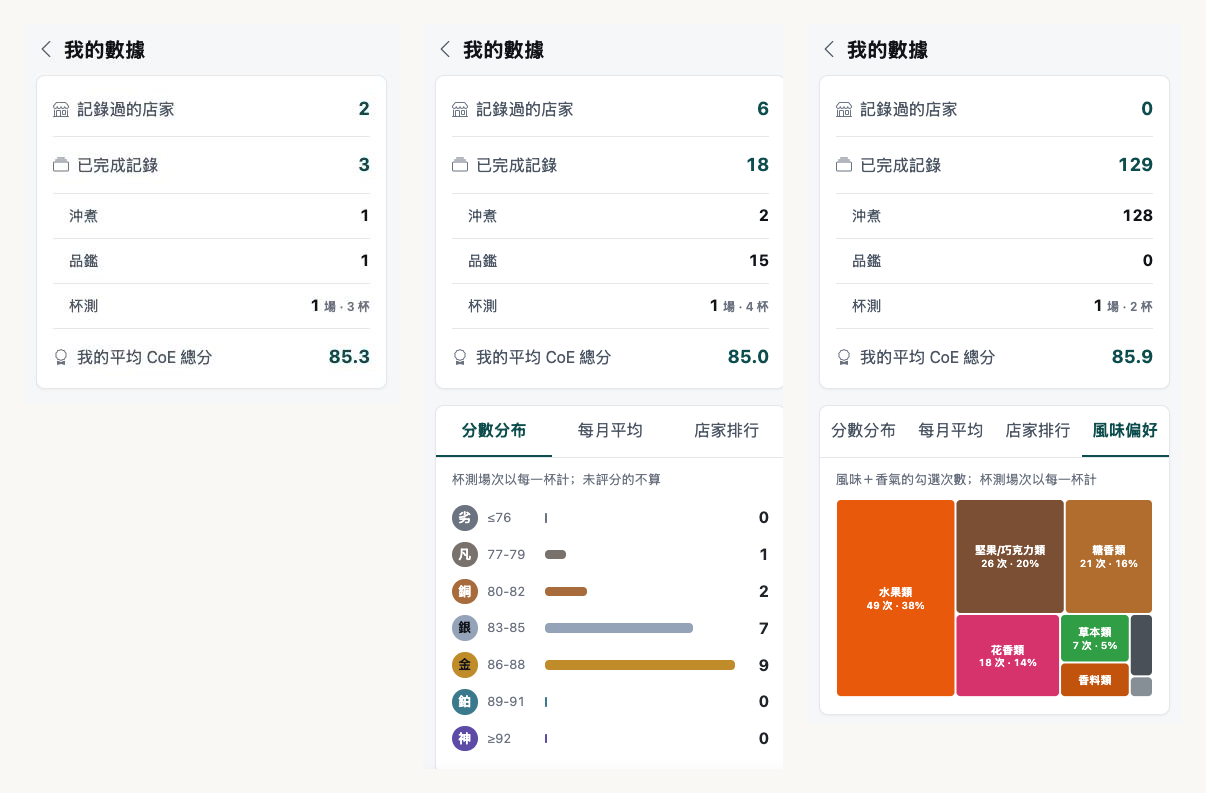This screenshot has height=793, width=1206.
Task: Click the 堅果/巧克力類 treemap block
Action: (1010, 556)
